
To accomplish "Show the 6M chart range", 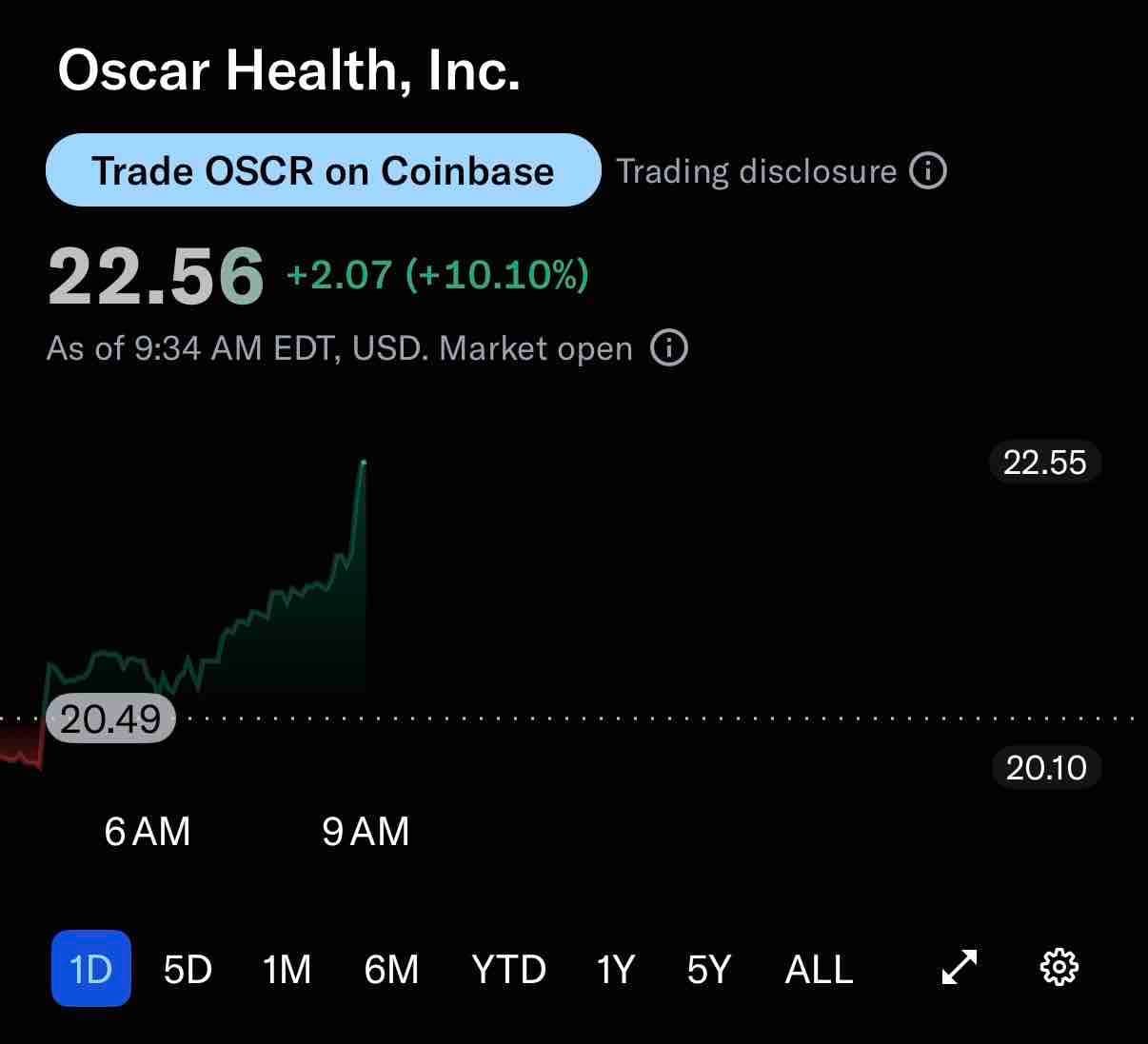I will pos(391,969).
